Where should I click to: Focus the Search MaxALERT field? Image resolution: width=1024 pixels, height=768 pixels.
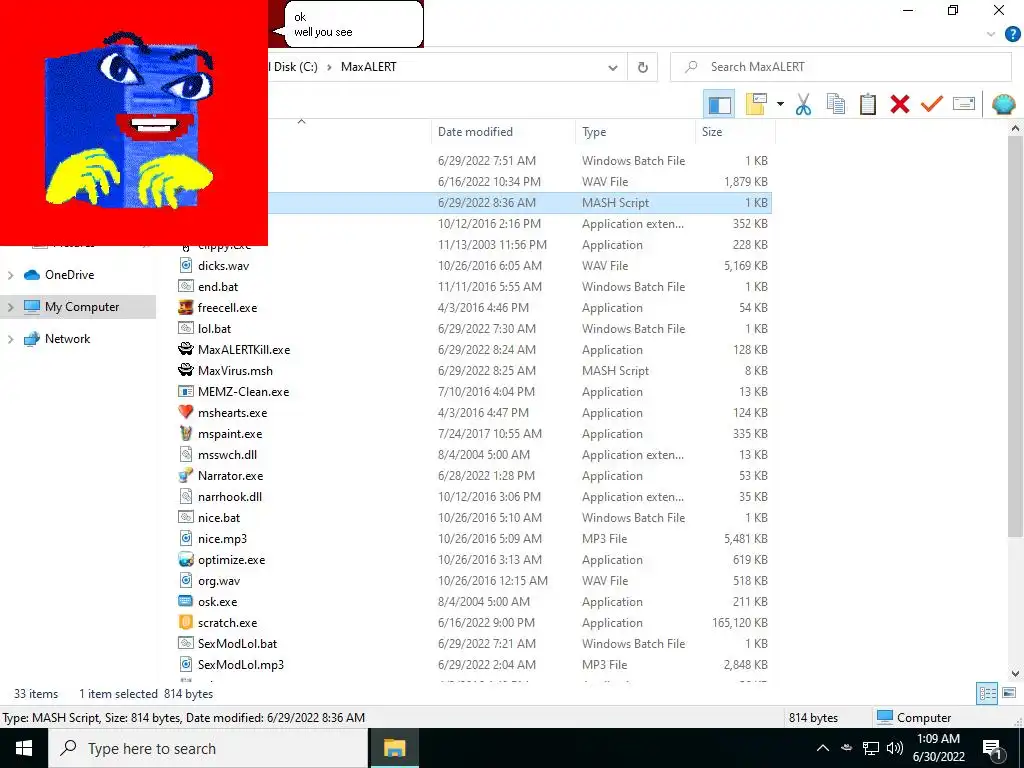pyautogui.click(x=840, y=67)
